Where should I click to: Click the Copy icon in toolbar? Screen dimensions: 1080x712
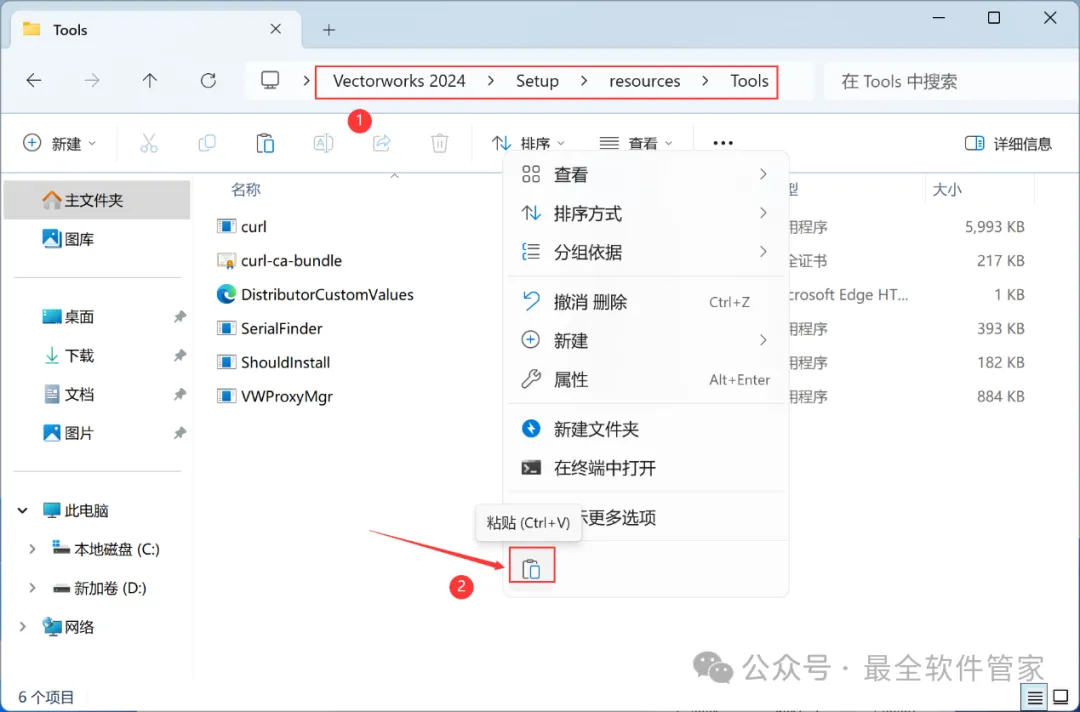207,143
